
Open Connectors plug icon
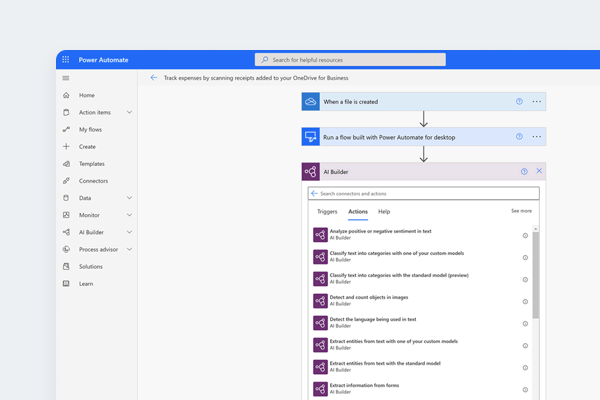pyautogui.click(x=66, y=181)
